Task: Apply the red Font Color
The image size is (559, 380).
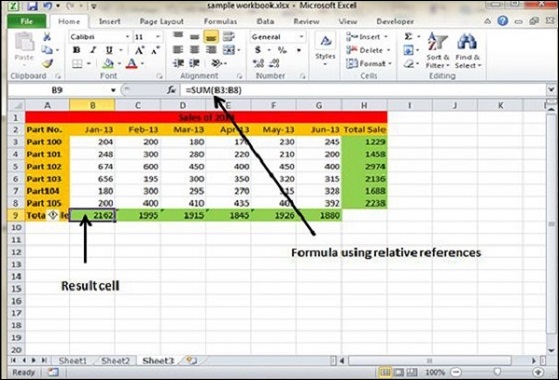Action: [x=132, y=64]
